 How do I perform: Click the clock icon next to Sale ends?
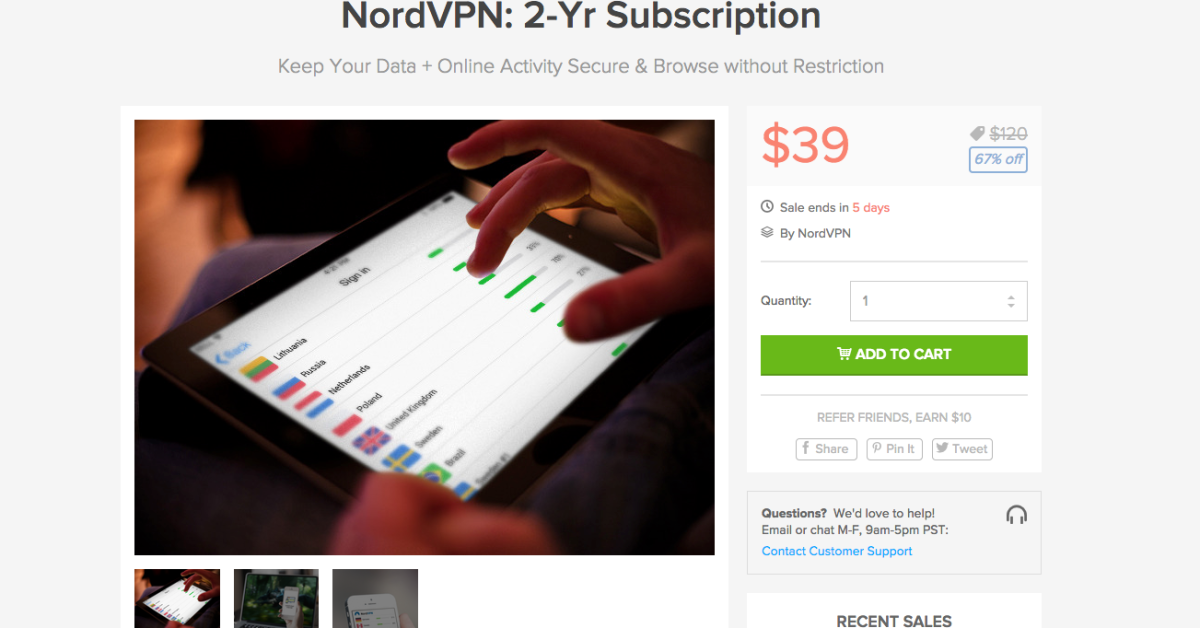767,207
